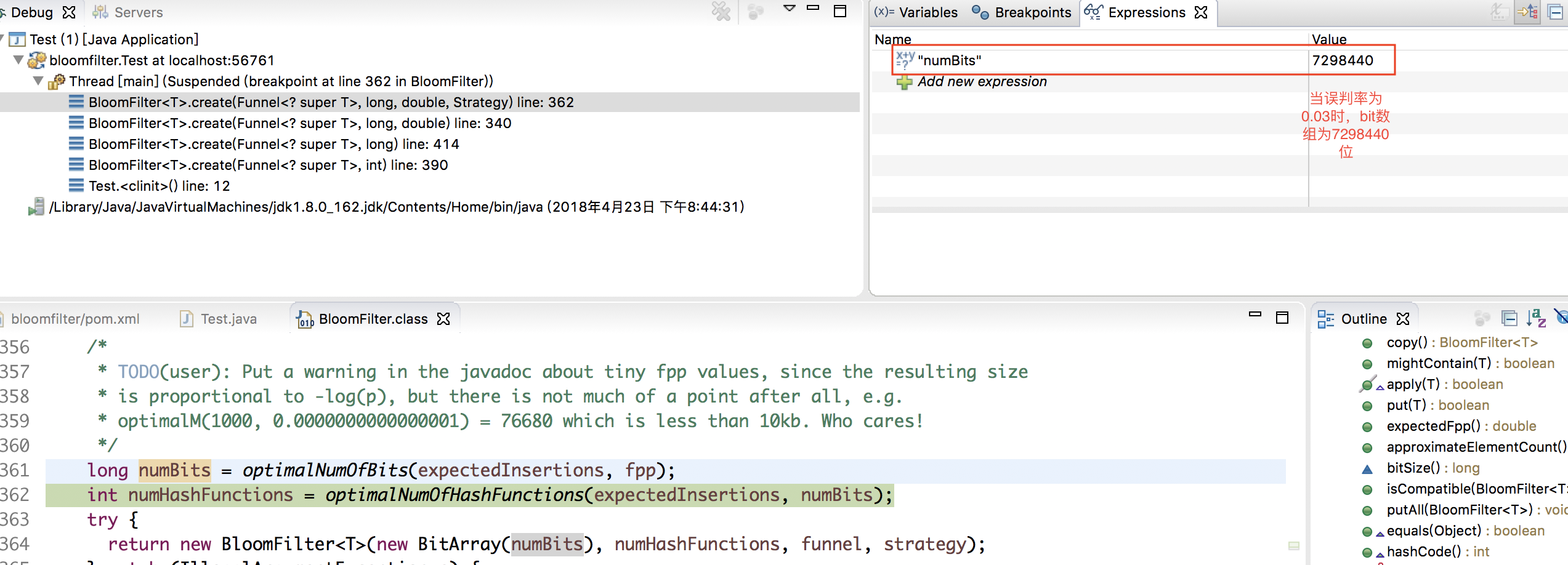This screenshot has width=1568, height=565.
Task: Collapse the Thread [main] node
Action: [x=38, y=81]
